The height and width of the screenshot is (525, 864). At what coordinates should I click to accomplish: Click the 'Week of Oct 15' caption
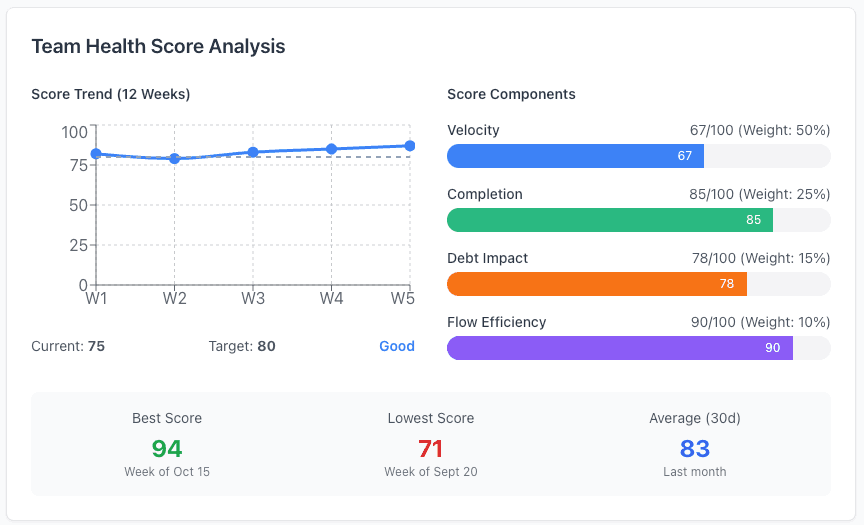tap(167, 471)
